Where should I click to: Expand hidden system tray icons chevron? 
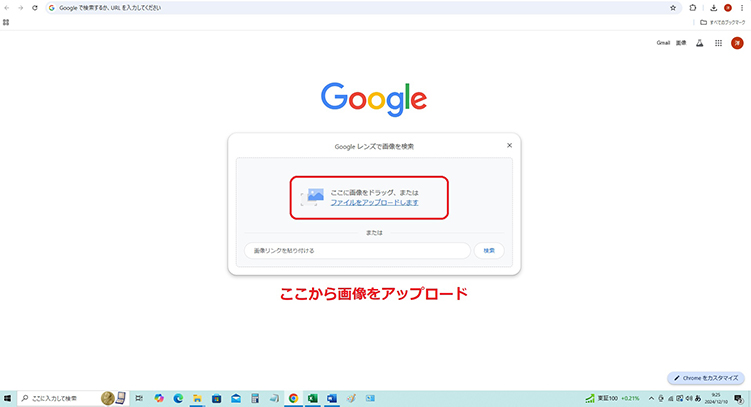pos(651,398)
